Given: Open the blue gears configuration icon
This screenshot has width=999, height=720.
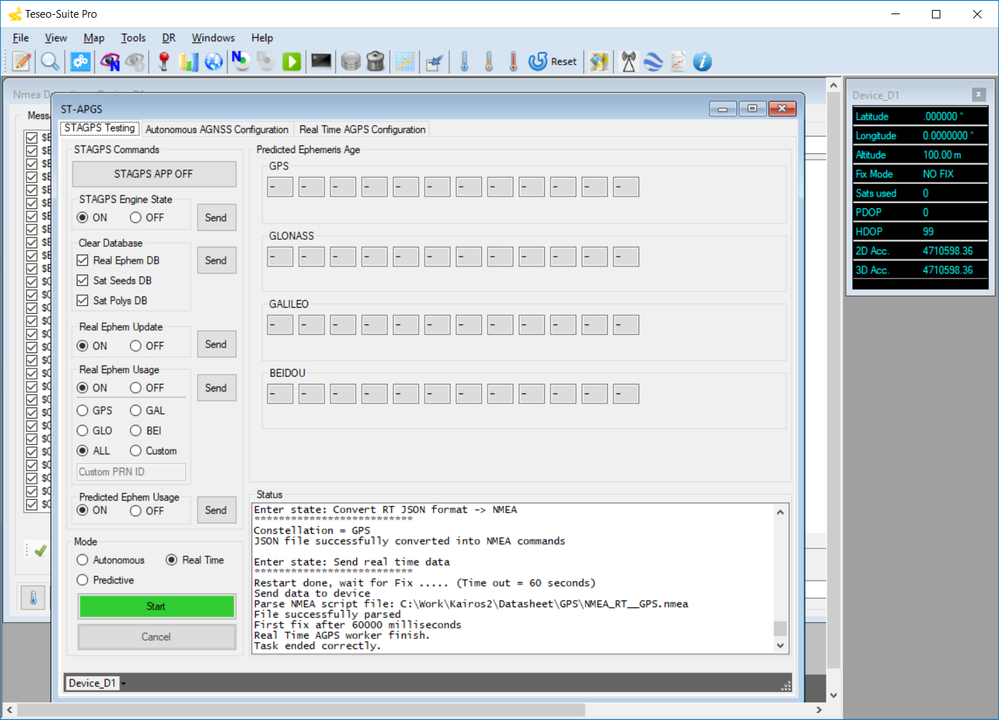Looking at the screenshot, I should pyautogui.click(x=80, y=61).
